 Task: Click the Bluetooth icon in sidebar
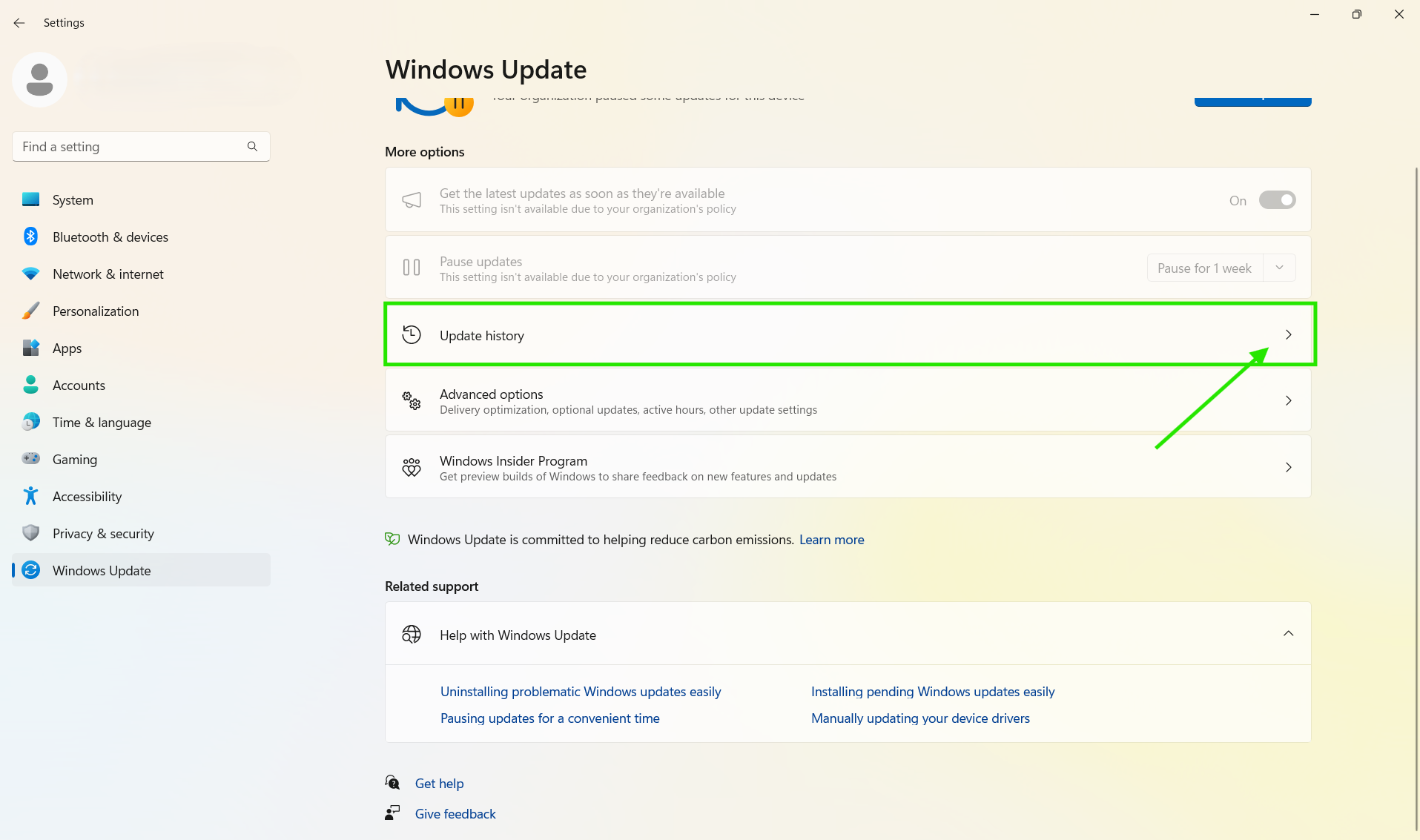[30, 237]
